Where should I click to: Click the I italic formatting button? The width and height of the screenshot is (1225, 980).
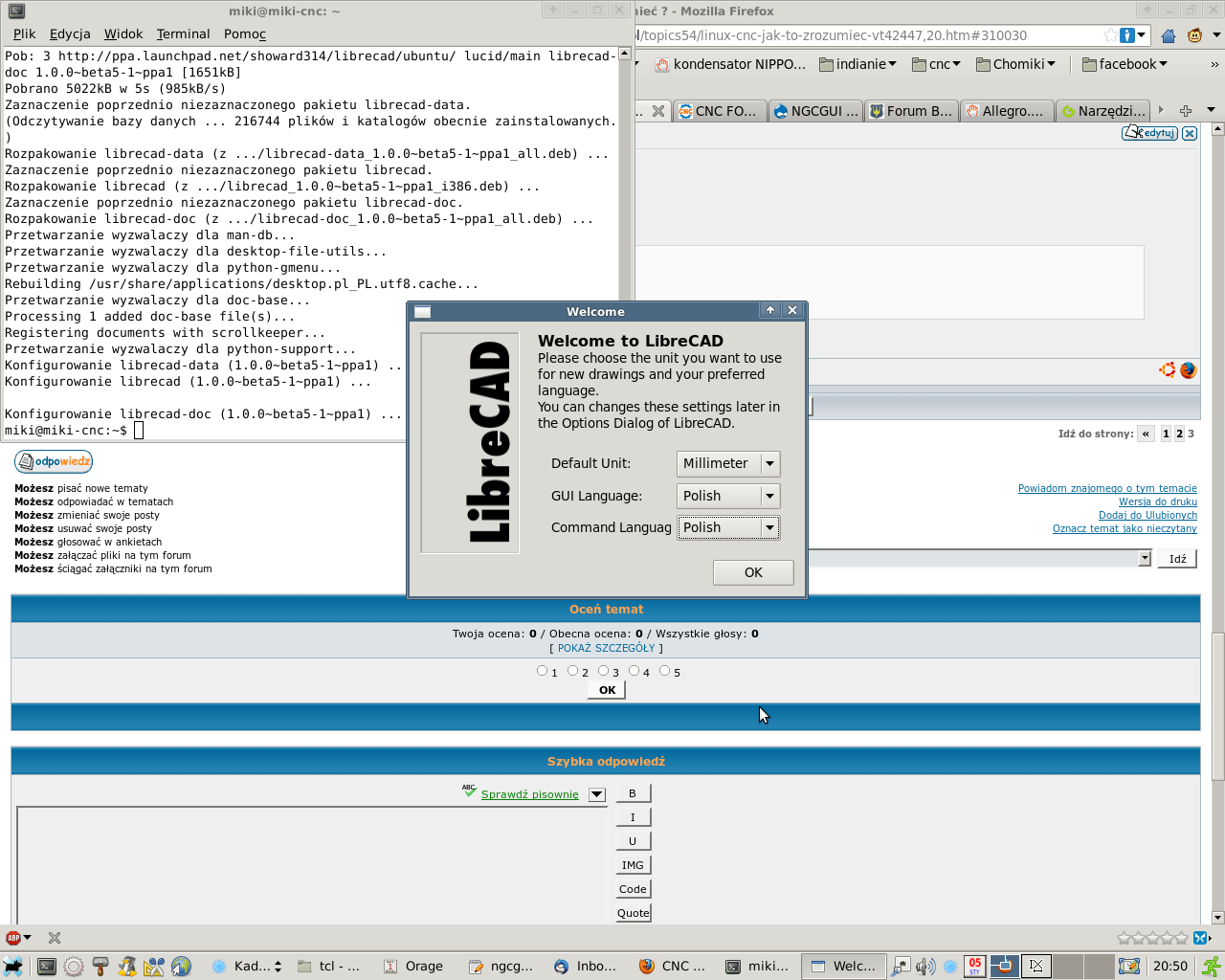633,817
